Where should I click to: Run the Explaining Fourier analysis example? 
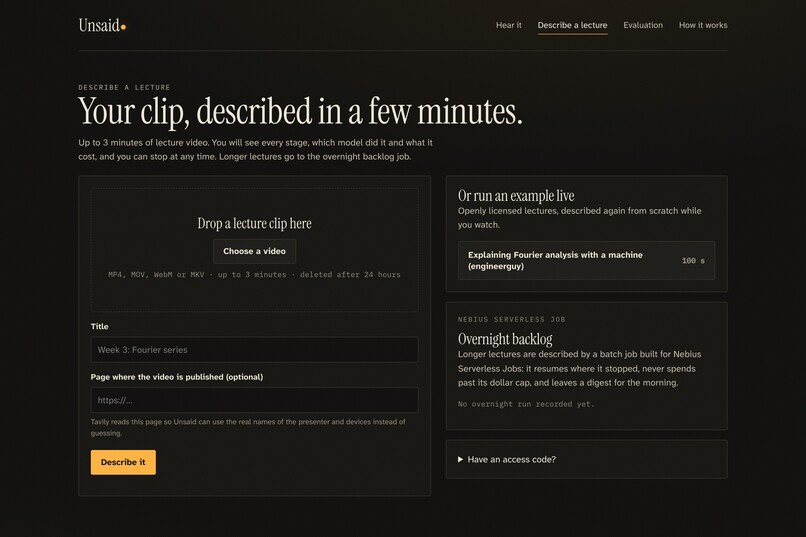(587, 261)
